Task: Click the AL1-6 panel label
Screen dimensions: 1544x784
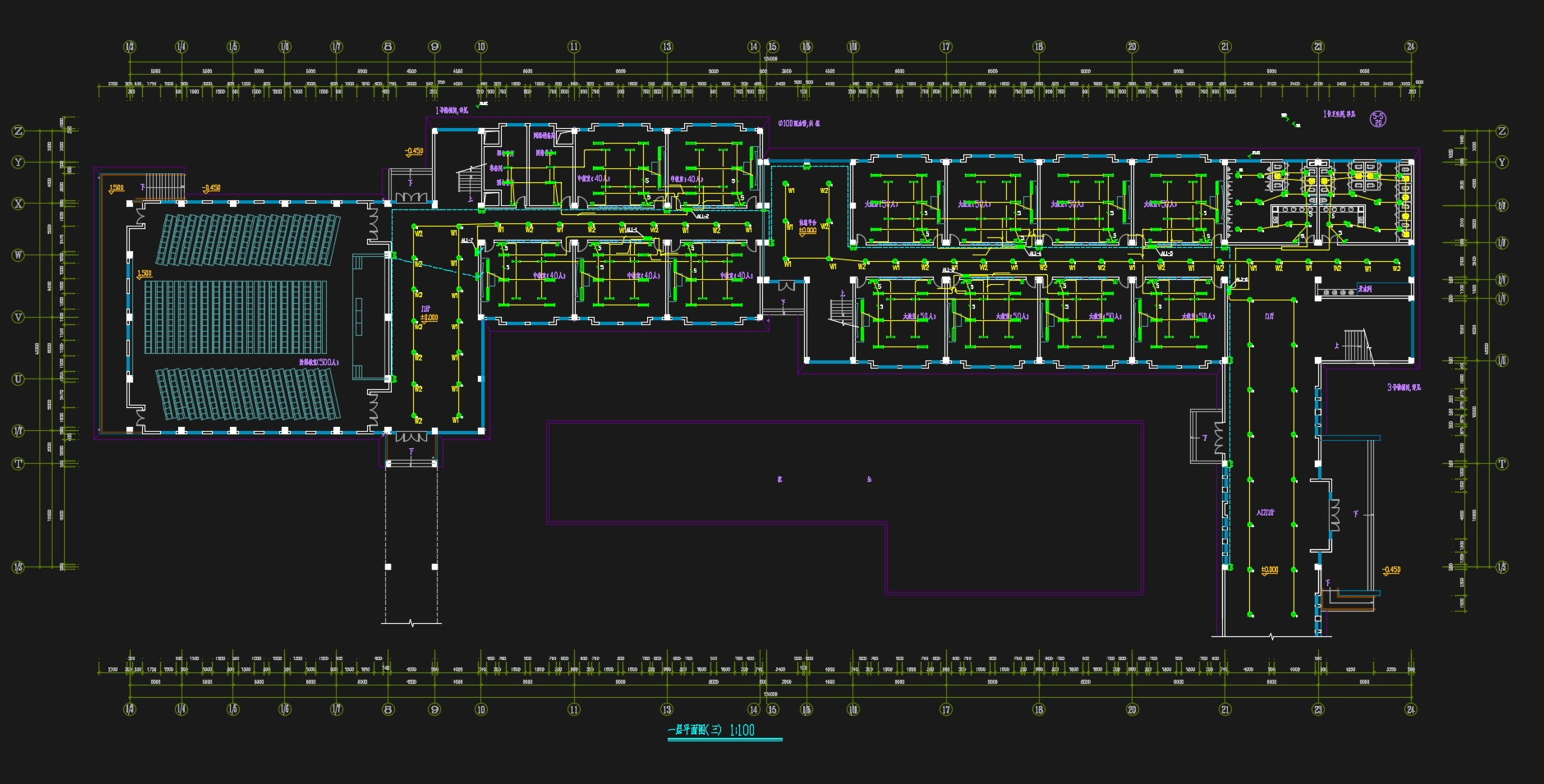Action: [1242, 280]
